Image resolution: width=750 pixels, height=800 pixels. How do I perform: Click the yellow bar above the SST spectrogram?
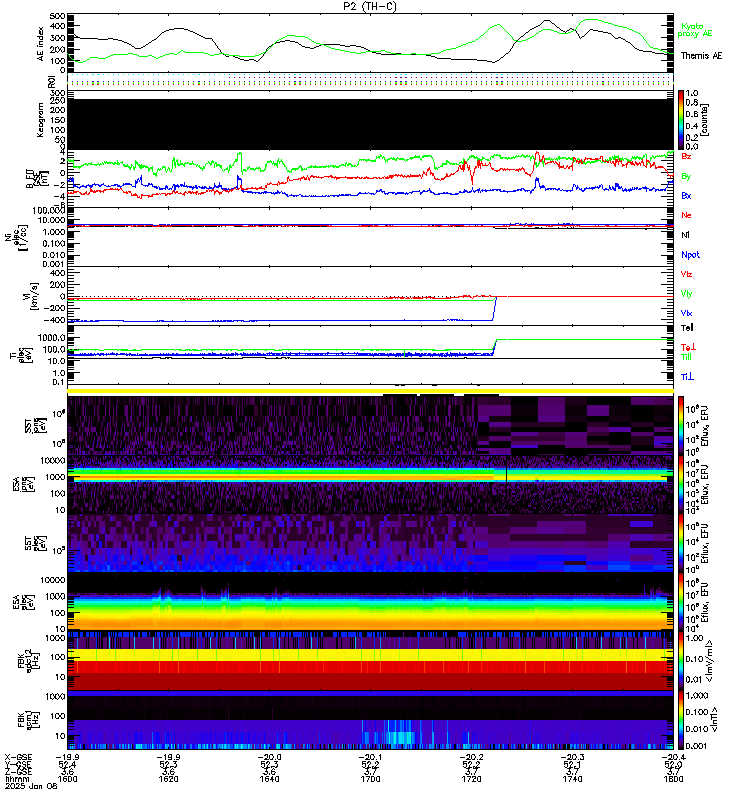pyautogui.click(x=370, y=391)
